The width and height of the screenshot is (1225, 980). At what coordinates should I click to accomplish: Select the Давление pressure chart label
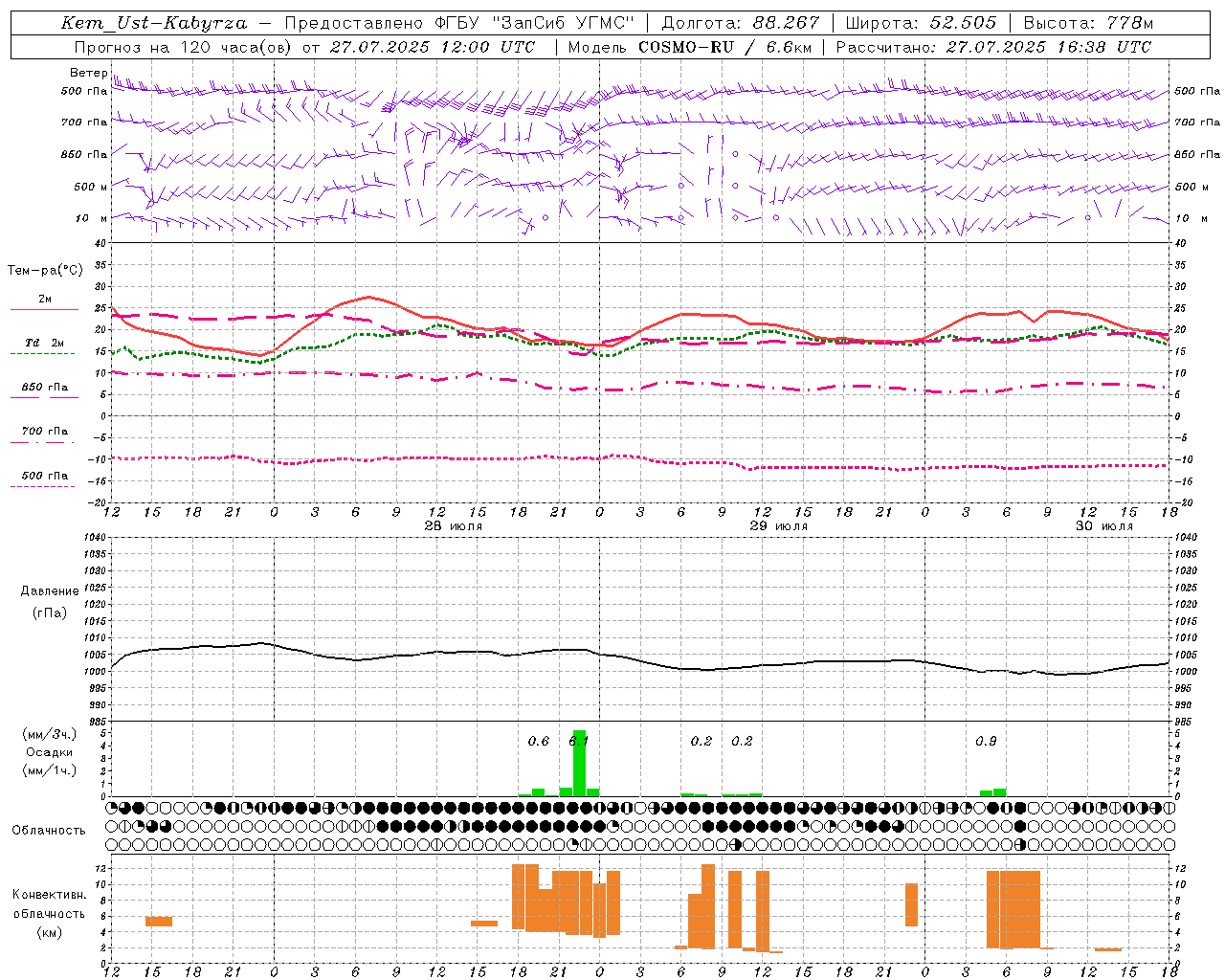pyautogui.click(x=50, y=591)
